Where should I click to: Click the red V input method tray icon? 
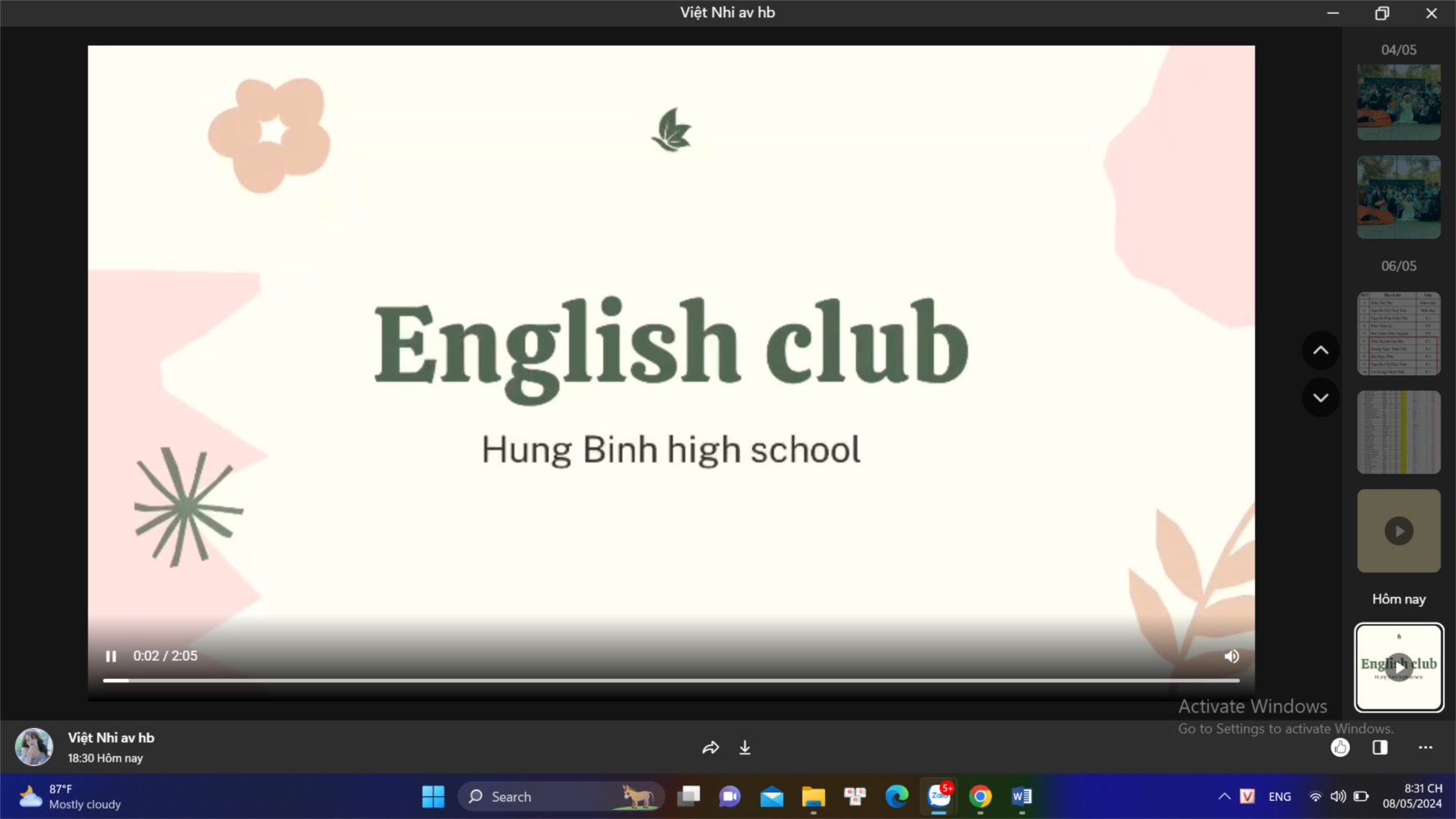point(1247,796)
